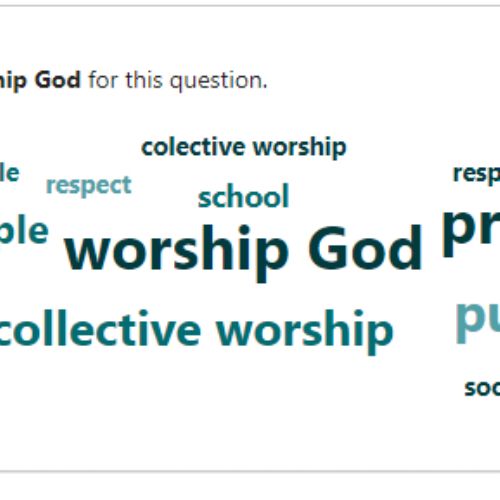Click the bold 'God' in the summary sentence
This screenshot has width=500, height=500.
58,80
